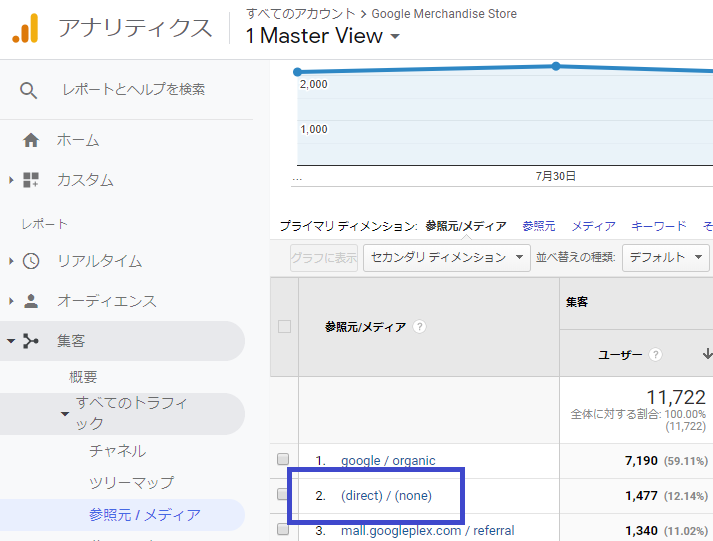Click the July 30 data point on chart

click(x=556, y=66)
